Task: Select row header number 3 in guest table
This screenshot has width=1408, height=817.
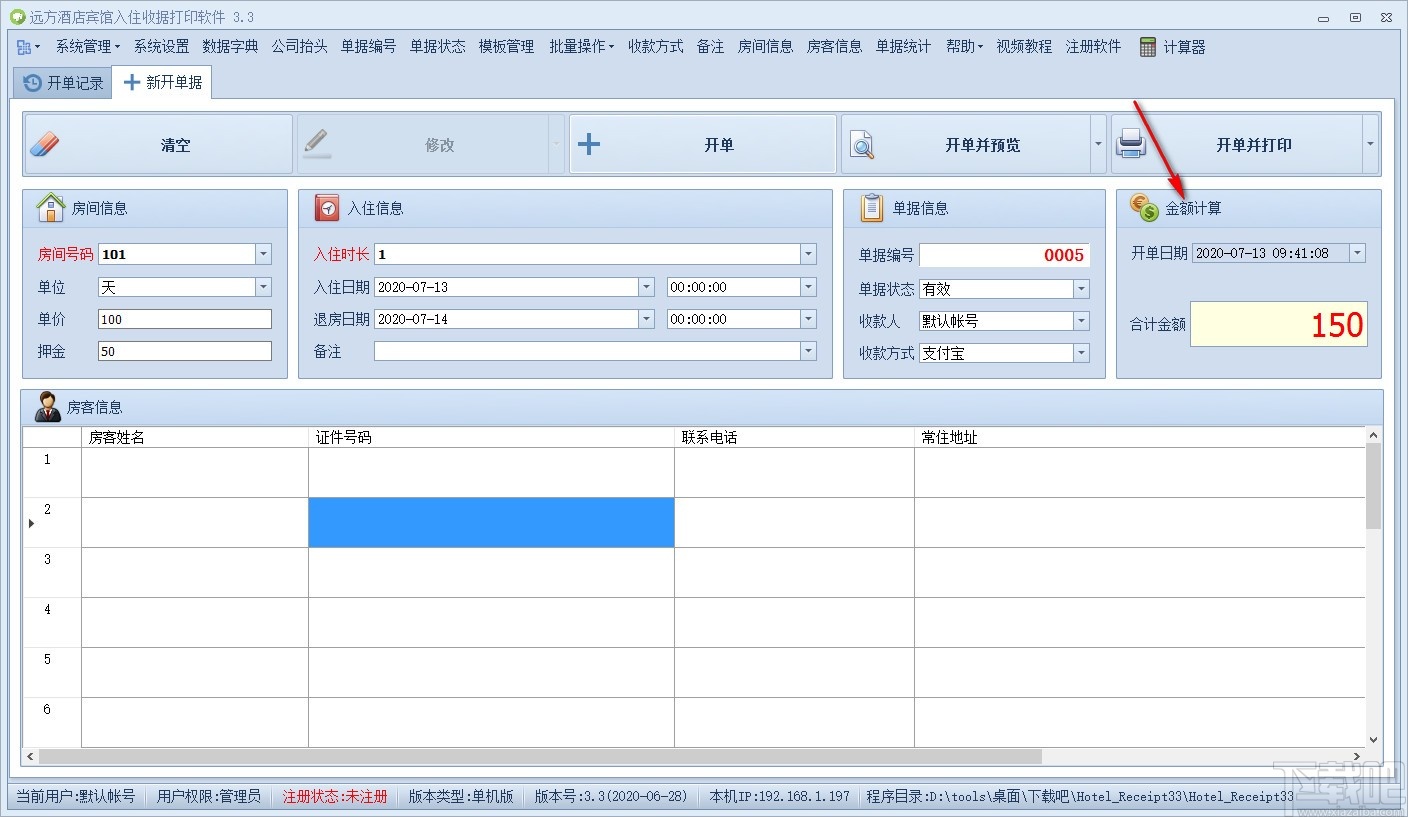Action: tap(52, 572)
